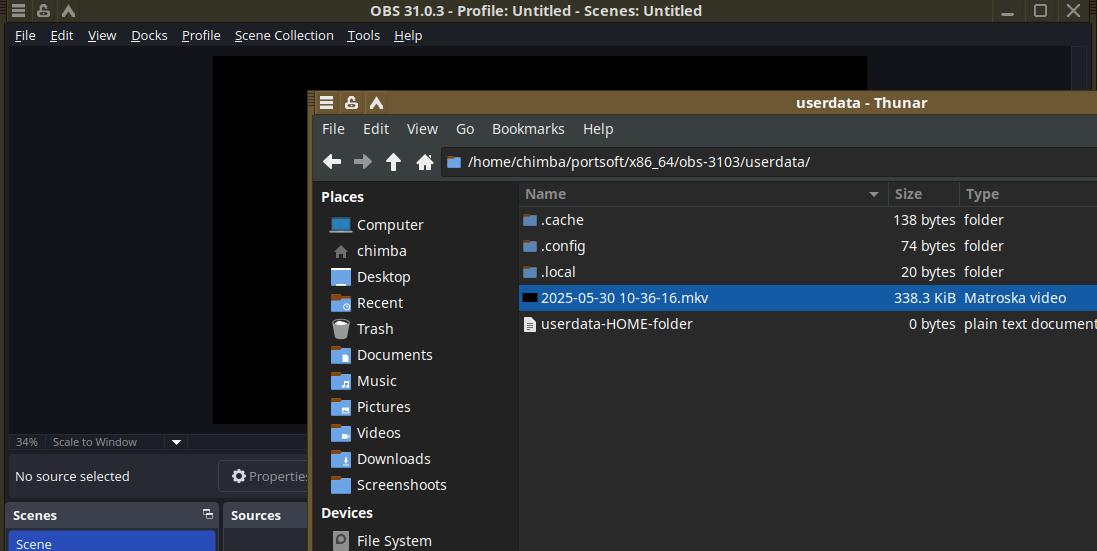1097x551 pixels.
Task: Go forward in Thunar navigation
Action: (x=362, y=162)
